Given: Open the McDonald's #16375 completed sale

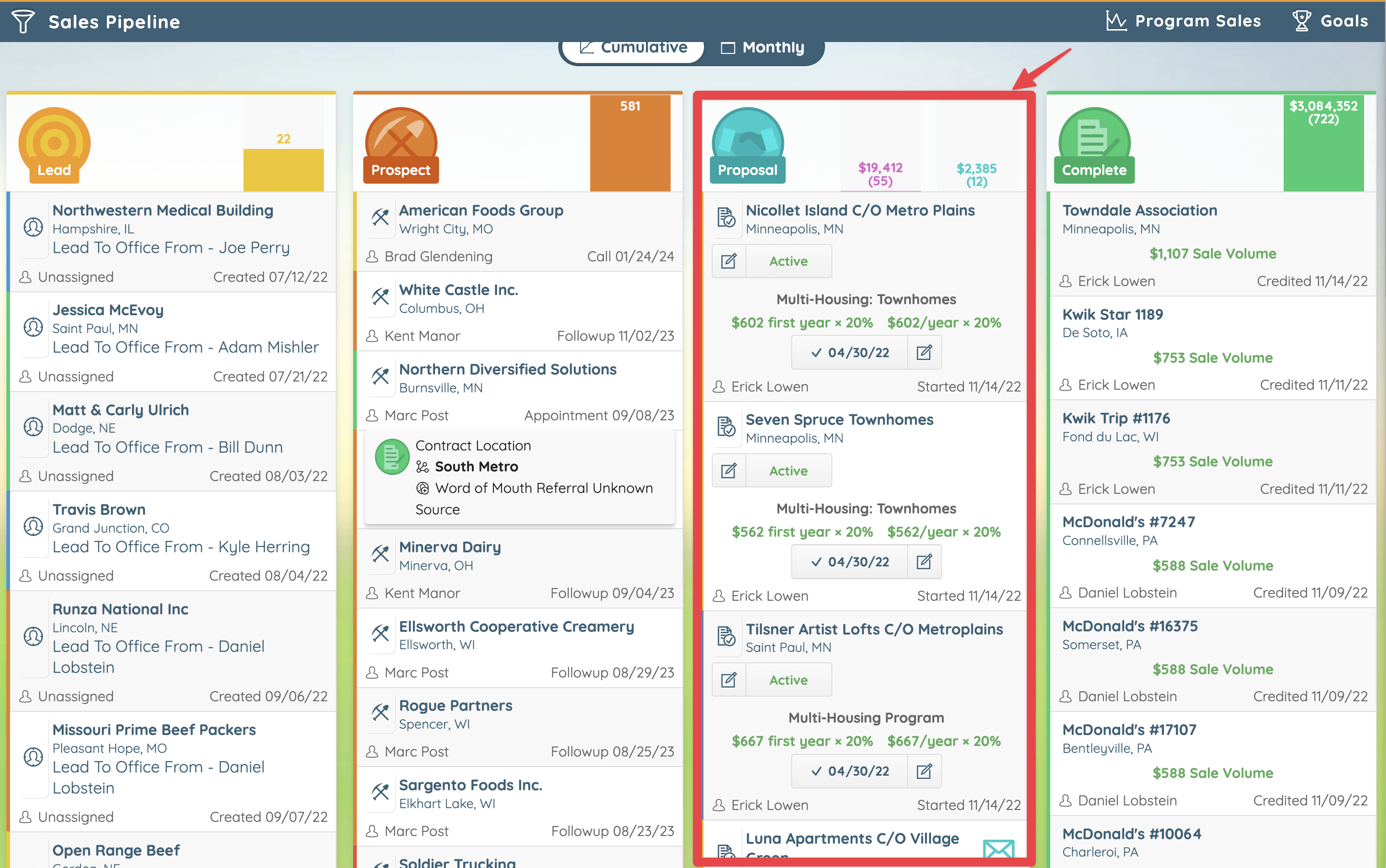Looking at the screenshot, I should [1129, 626].
